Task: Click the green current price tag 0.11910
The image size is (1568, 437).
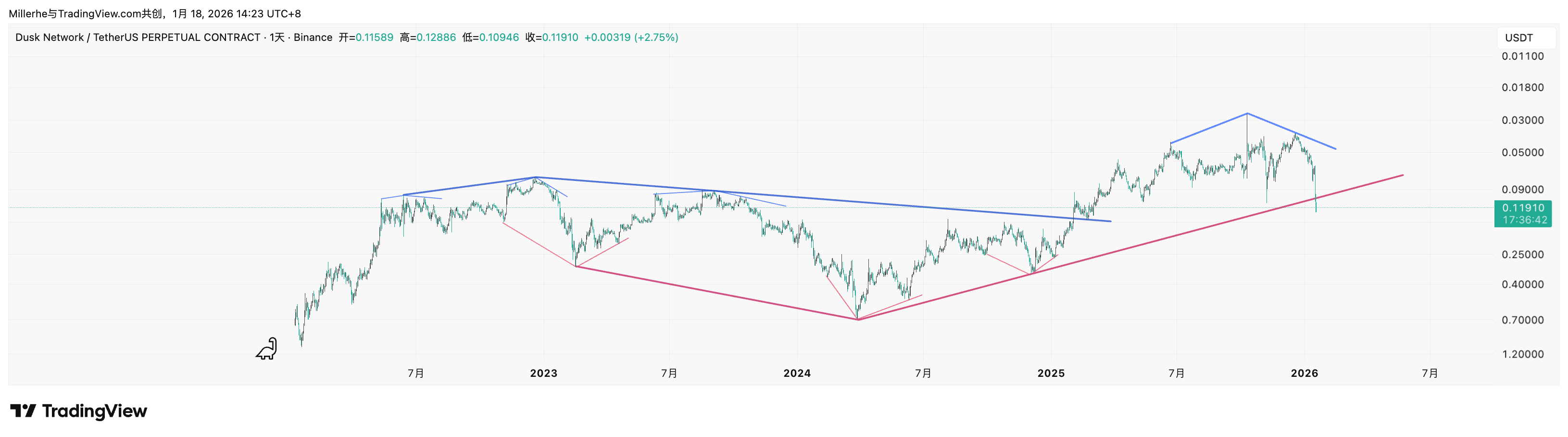Action: pos(1522,208)
